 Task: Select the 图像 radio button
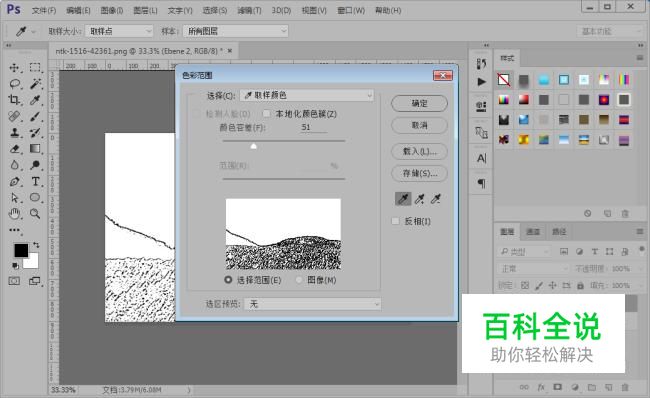click(x=299, y=280)
